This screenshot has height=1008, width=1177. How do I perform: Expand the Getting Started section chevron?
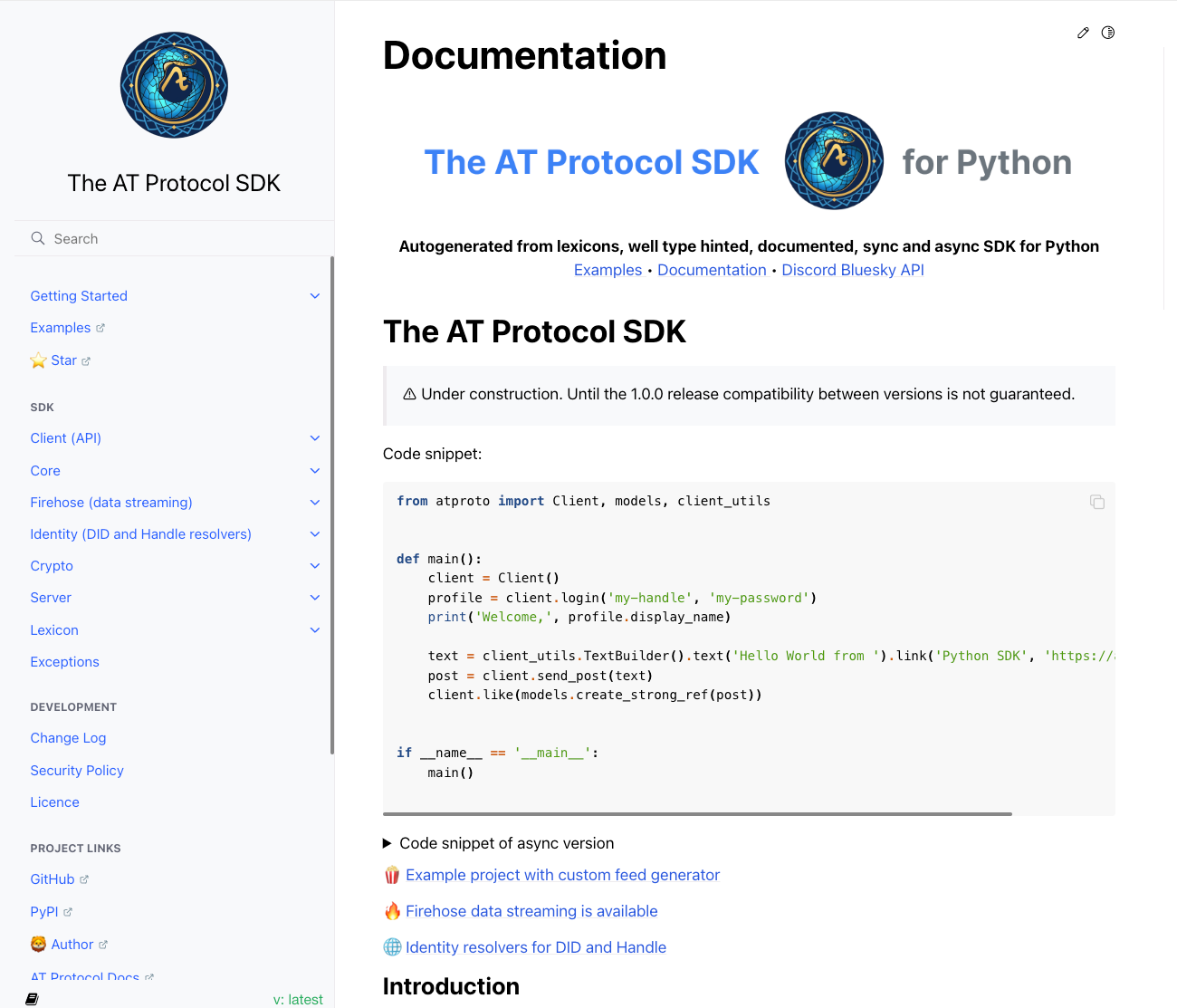pos(315,296)
